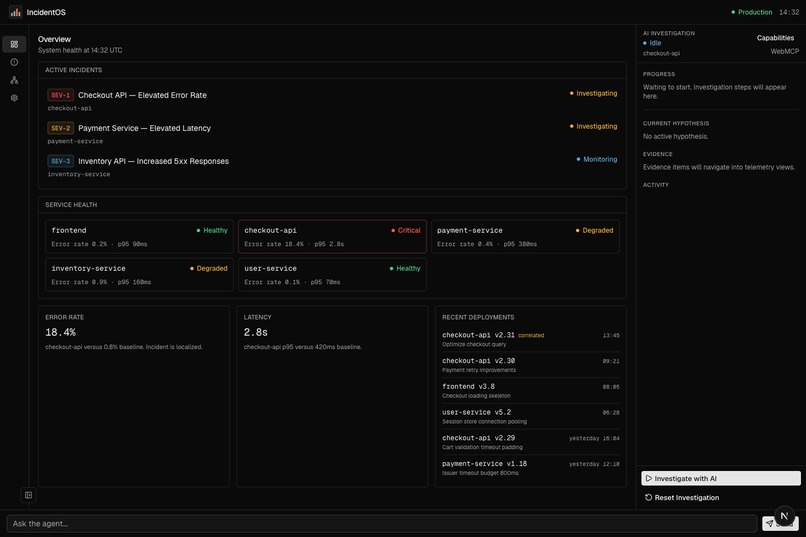Click the inventory-service tag under SEV-3
The height and width of the screenshot is (537, 806).
pyautogui.click(x=79, y=174)
